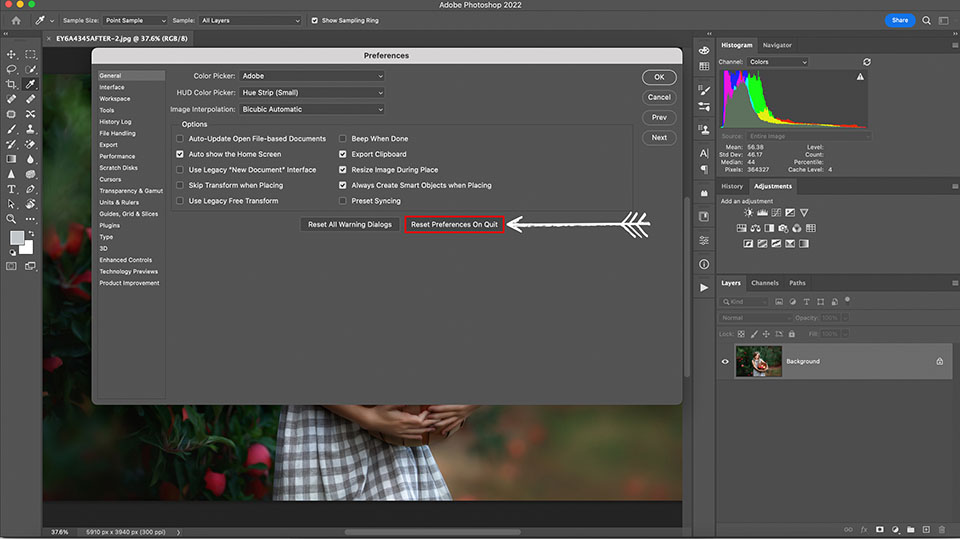Click OK in Preferences dialog
Image resolution: width=960 pixels, height=539 pixels.
coord(659,77)
